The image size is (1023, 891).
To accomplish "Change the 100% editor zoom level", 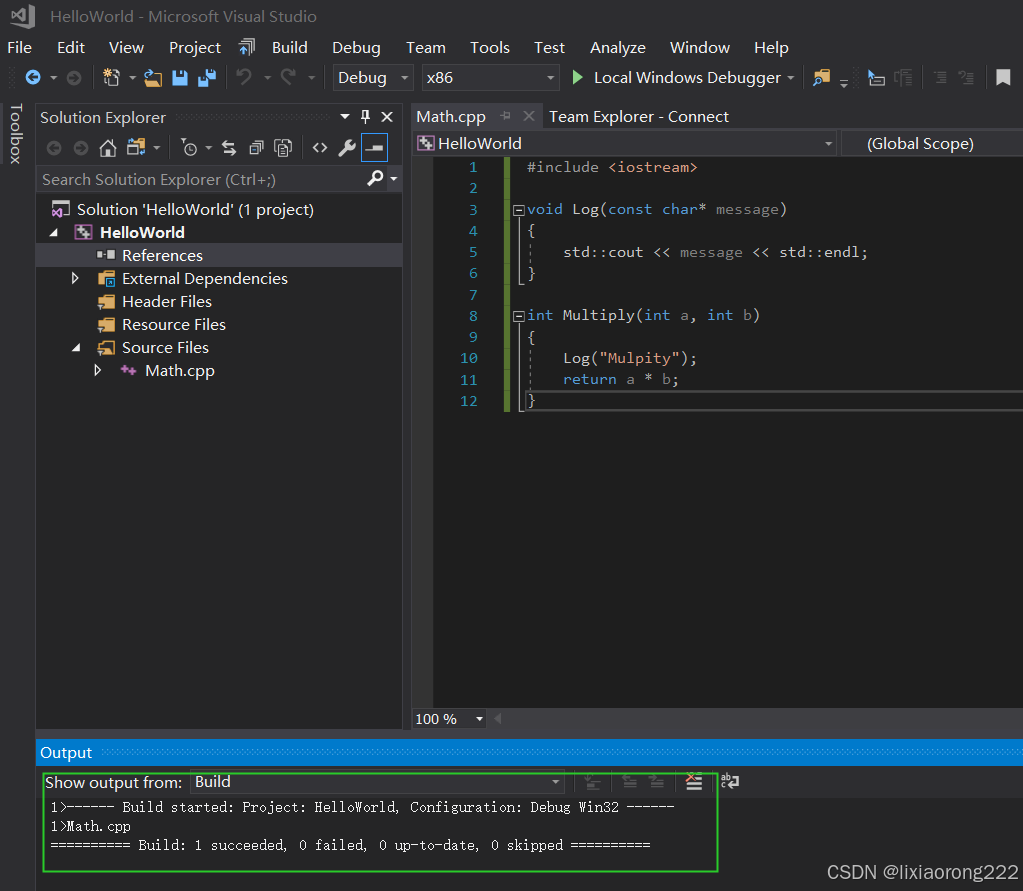I will [447, 718].
